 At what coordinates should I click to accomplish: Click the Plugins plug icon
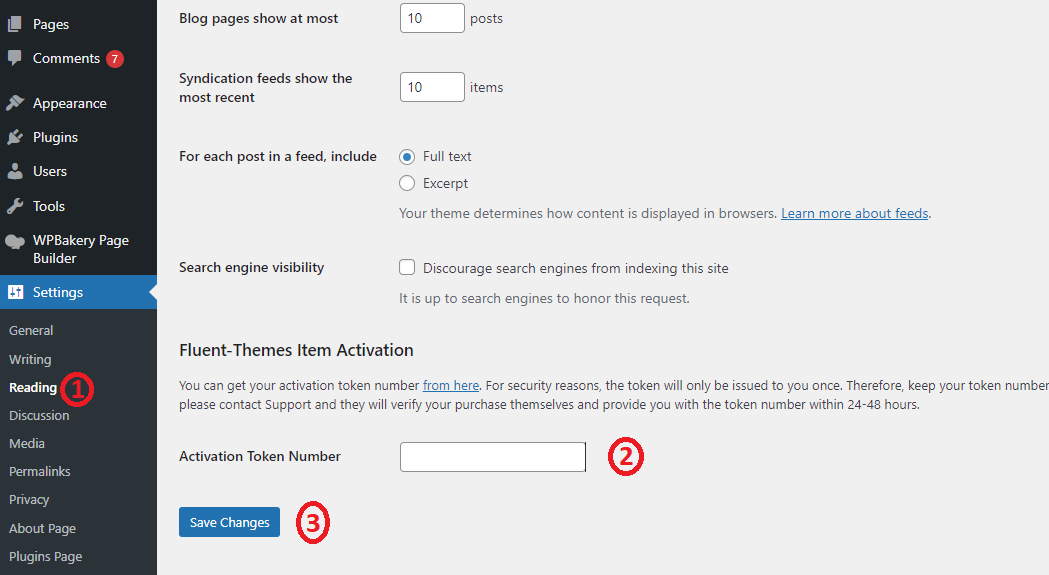pos(15,137)
